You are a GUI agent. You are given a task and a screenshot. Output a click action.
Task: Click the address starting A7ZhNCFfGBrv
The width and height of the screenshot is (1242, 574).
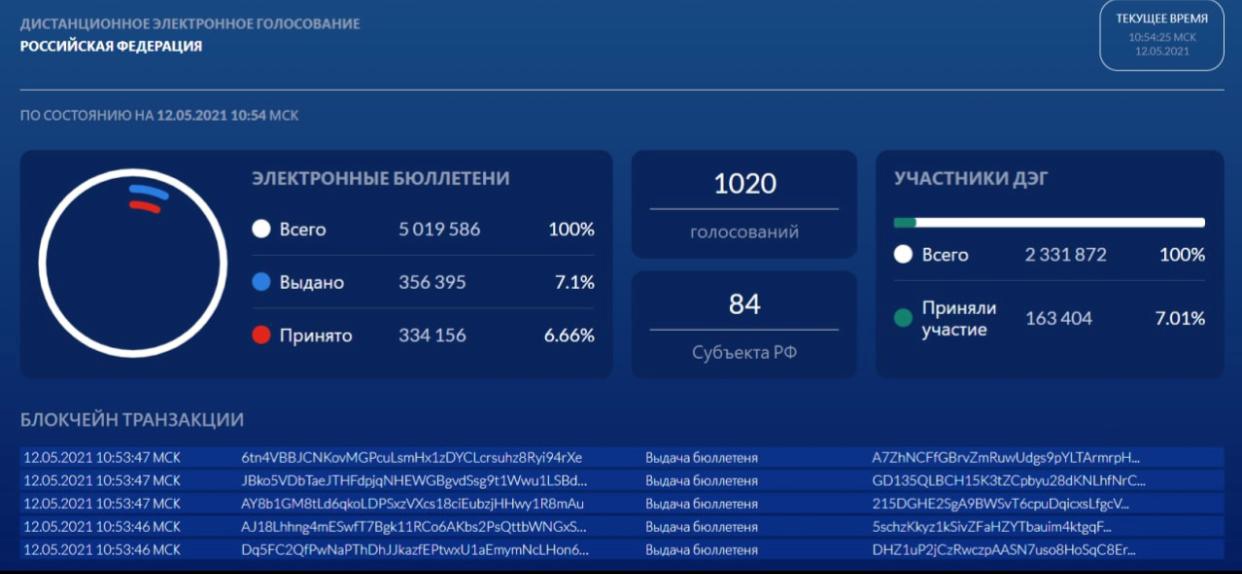(1006, 458)
